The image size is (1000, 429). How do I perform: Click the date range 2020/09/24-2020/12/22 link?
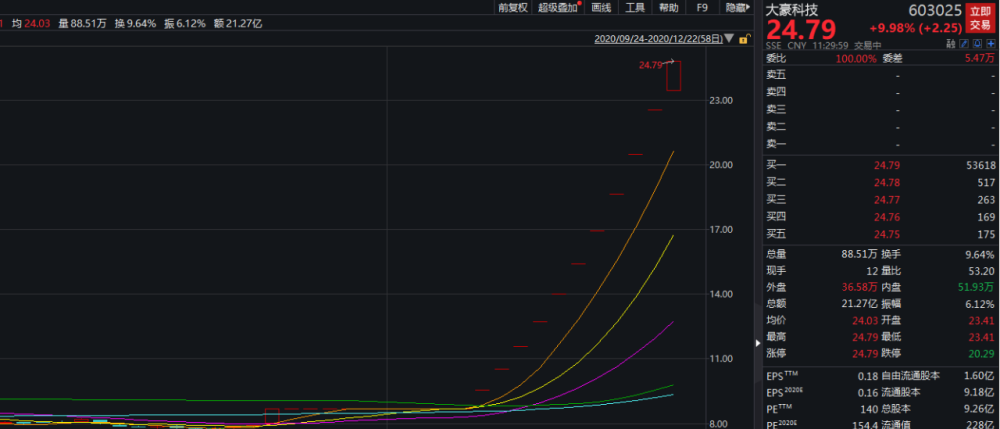pyautogui.click(x=658, y=40)
